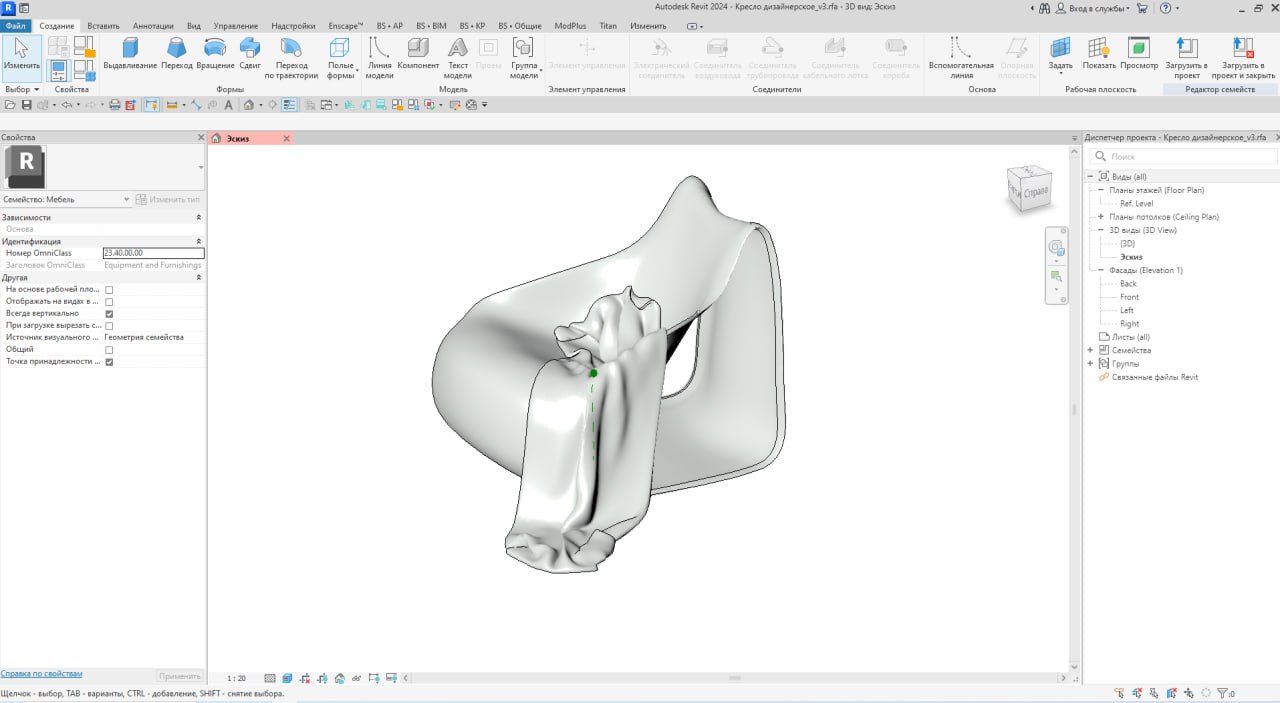Click the Показать workplane icon

[x=1098, y=55]
